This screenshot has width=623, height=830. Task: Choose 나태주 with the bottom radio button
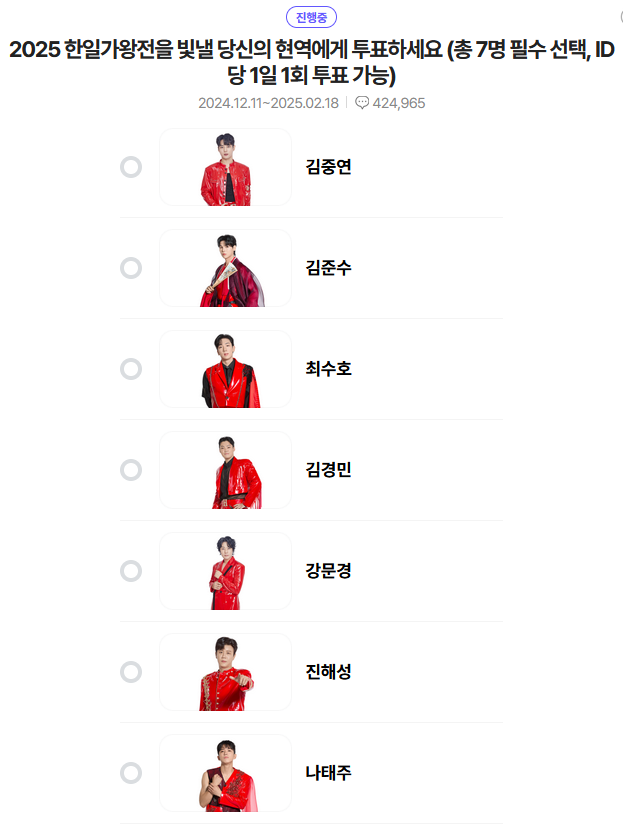pyautogui.click(x=131, y=772)
